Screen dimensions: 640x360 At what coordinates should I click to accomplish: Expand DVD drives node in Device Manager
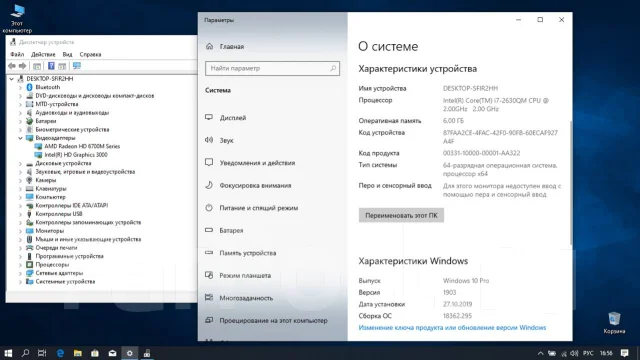(x=20, y=96)
